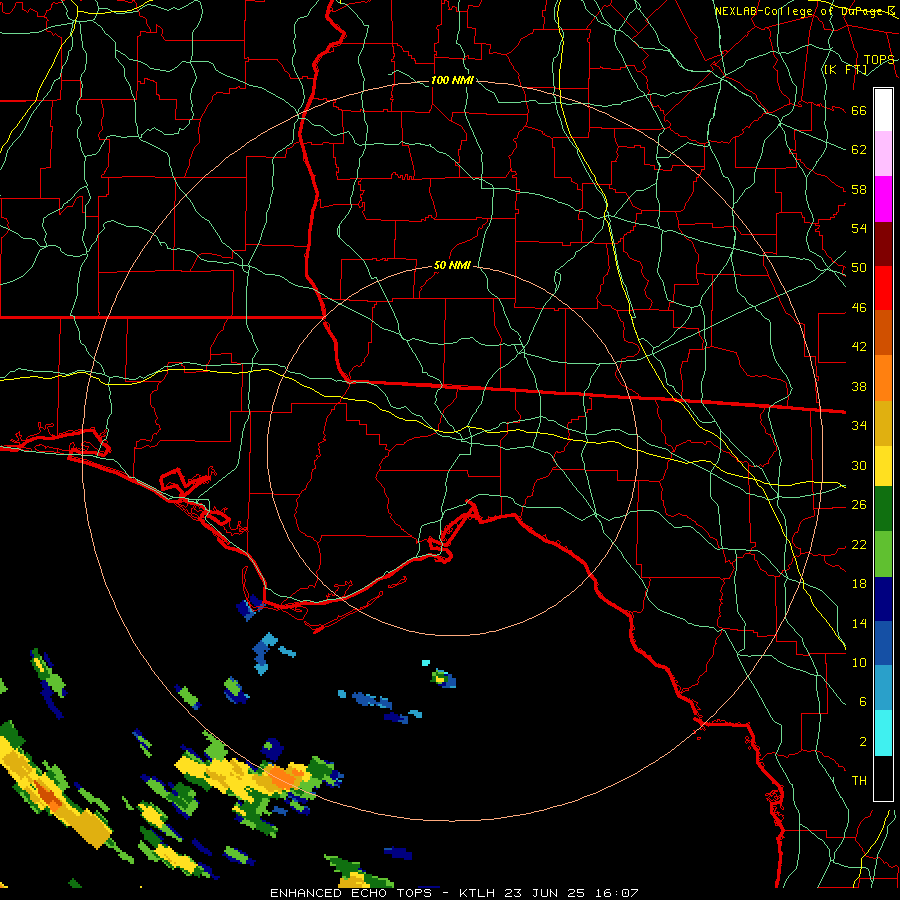The image size is (900, 900).
Task: Click the light pink legend swatch
Action: [883, 154]
